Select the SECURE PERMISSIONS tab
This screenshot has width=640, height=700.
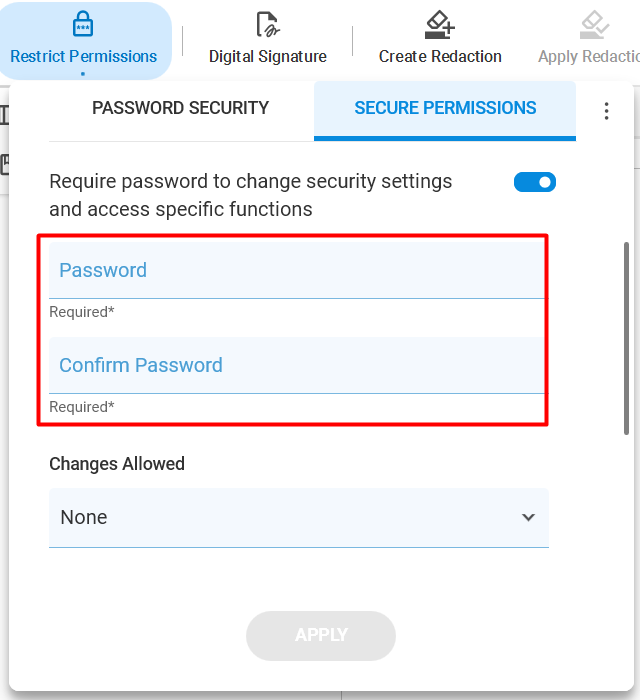click(445, 108)
